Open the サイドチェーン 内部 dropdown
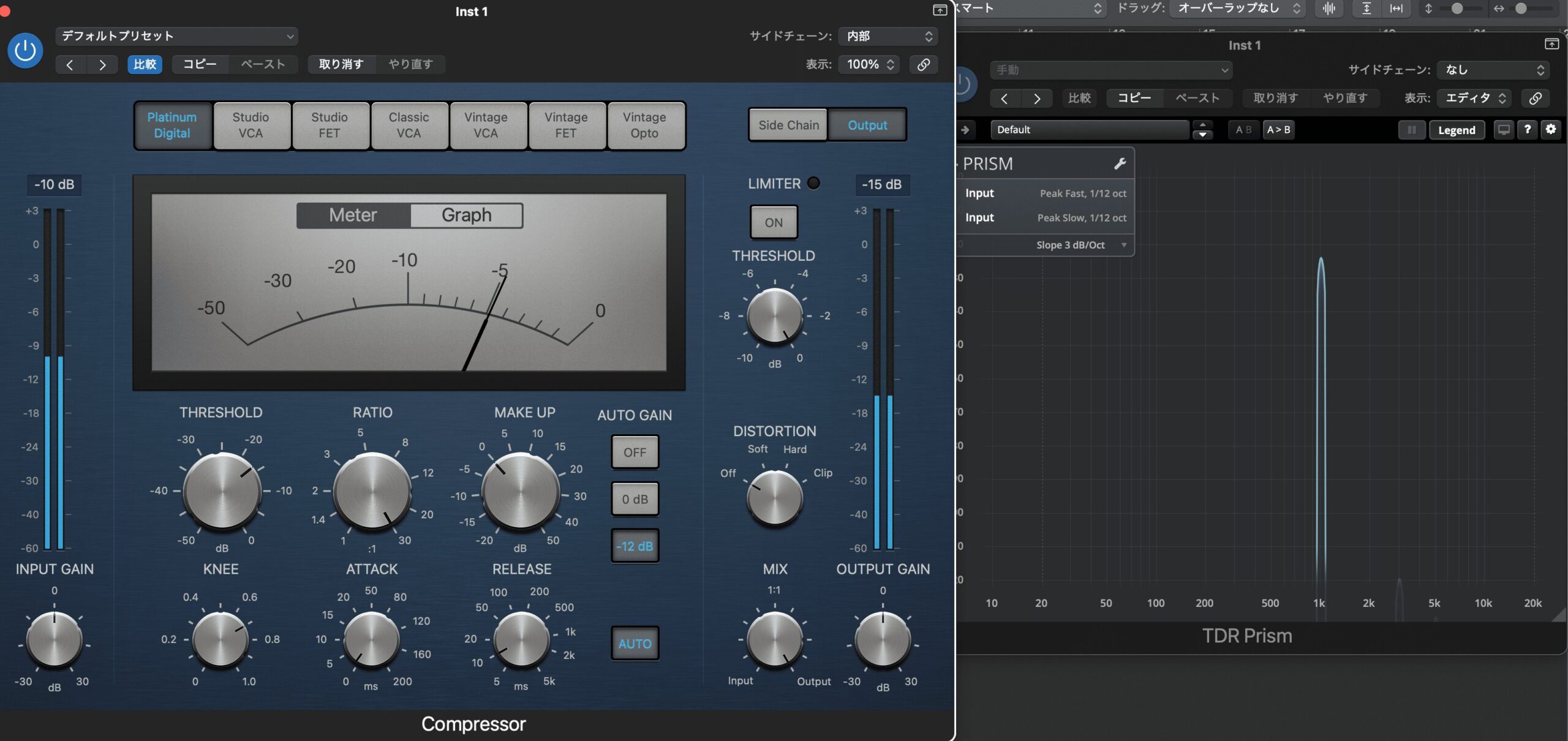 [x=888, y=36]
